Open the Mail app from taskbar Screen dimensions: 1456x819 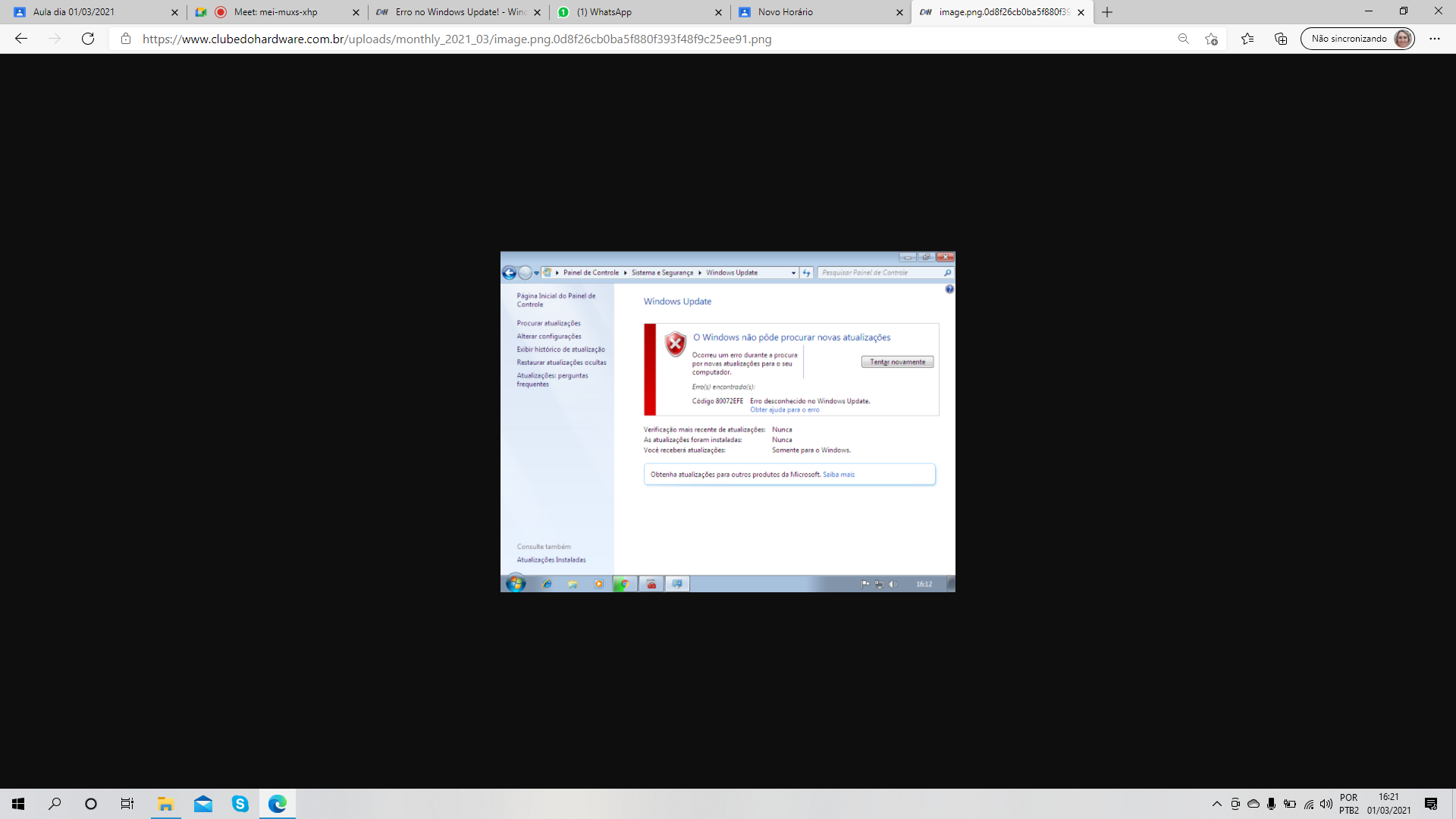click(203, 804)
